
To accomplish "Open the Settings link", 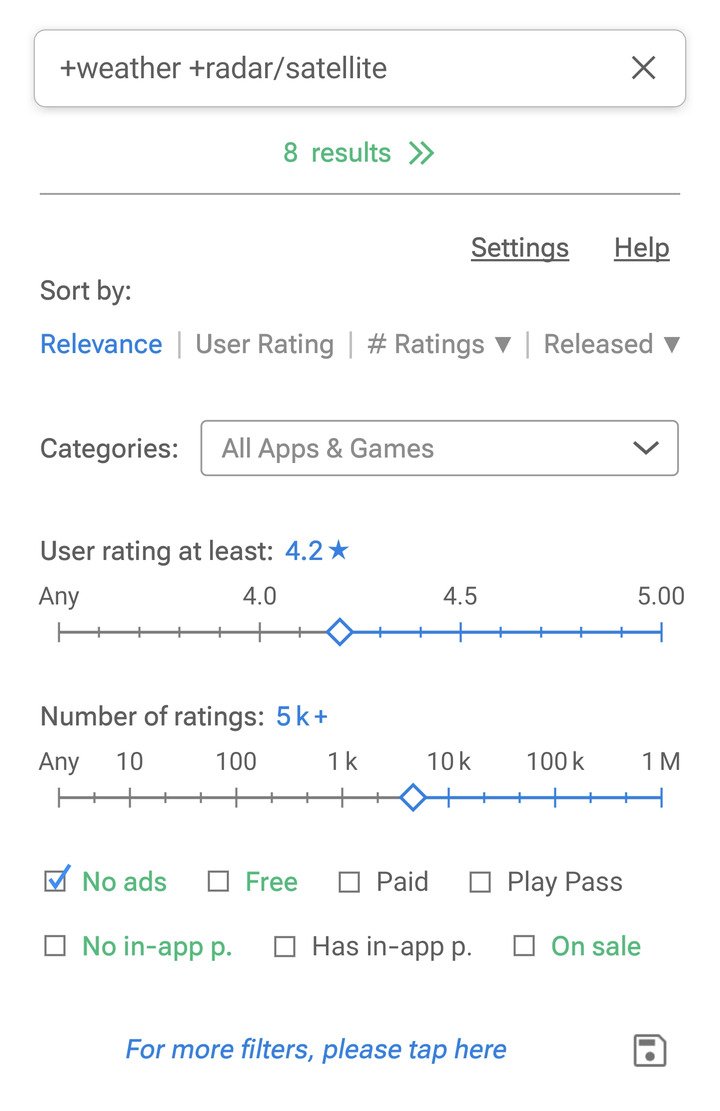I will 519,248.
